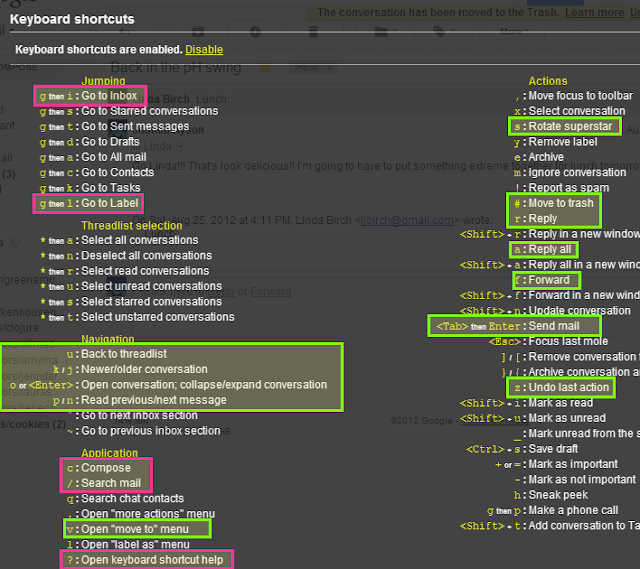Click the 'Open keyboard shortcut help' entry
The height and width of the screenshot is (569, 640).
(147, 560)
